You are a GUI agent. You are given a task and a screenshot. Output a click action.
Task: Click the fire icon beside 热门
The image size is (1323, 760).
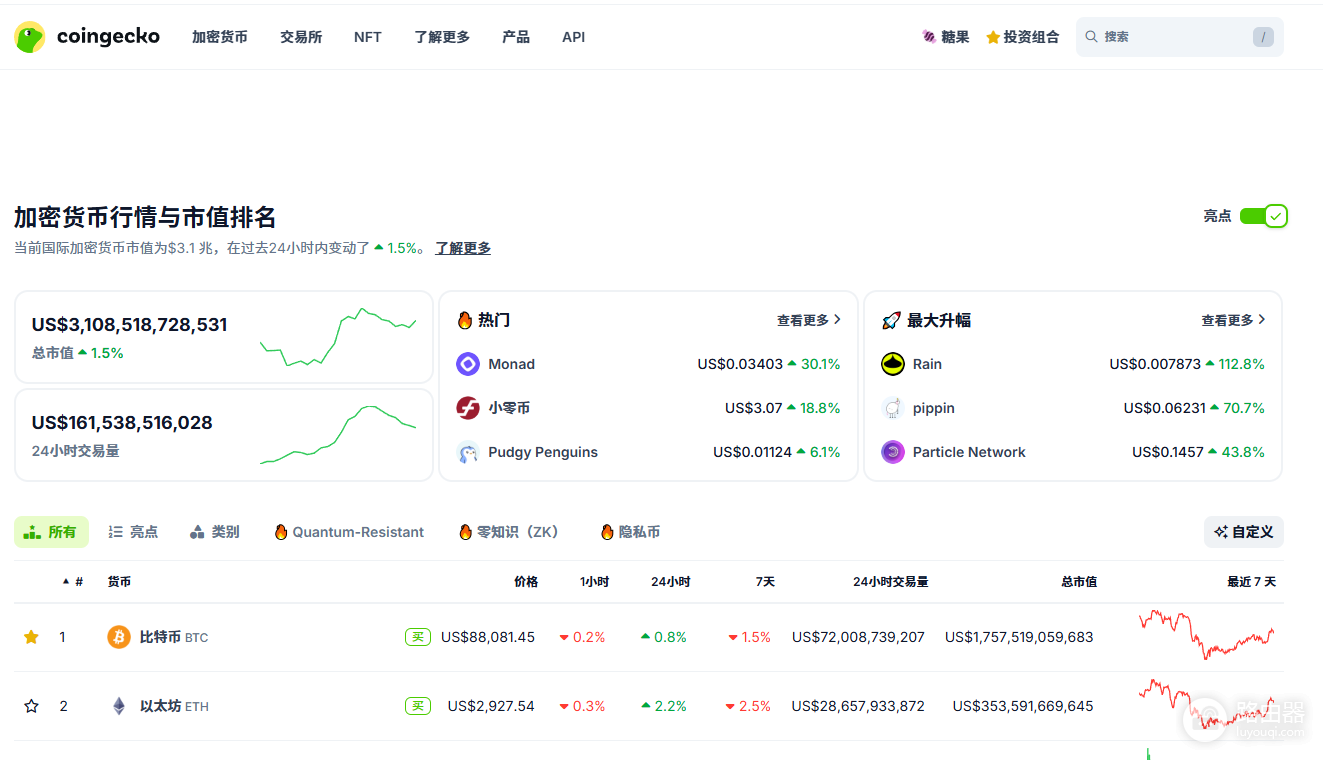(x=465, y=320)
